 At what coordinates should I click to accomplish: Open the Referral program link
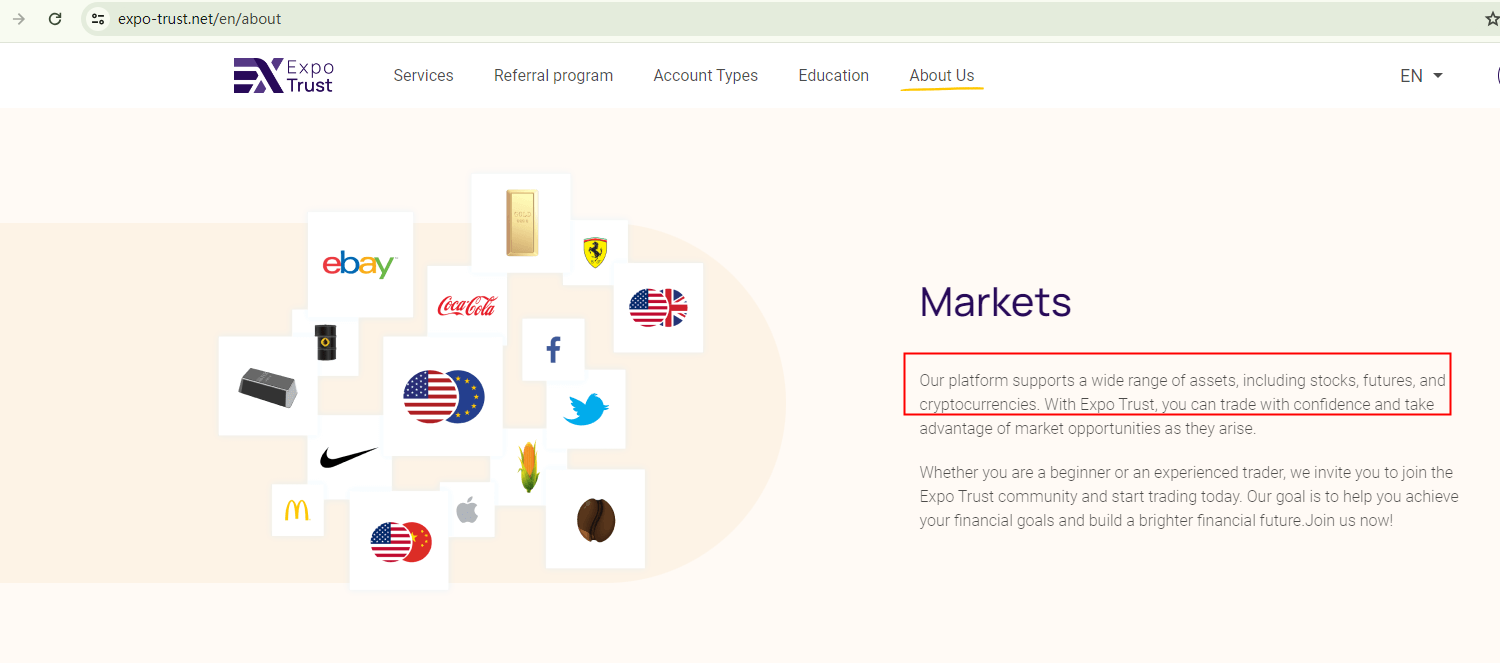tap(553, 76)
